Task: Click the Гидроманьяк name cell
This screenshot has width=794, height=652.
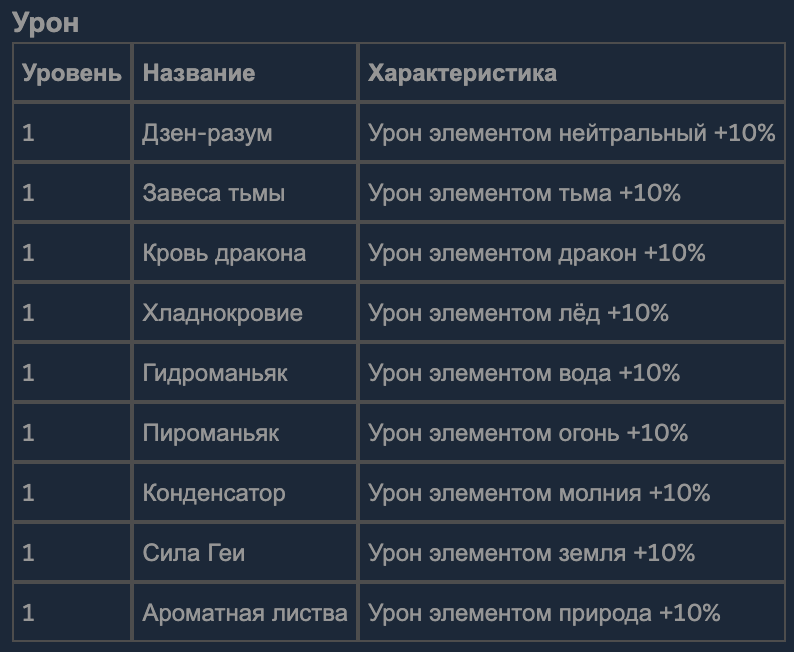Action: click(x=245, y=373)
